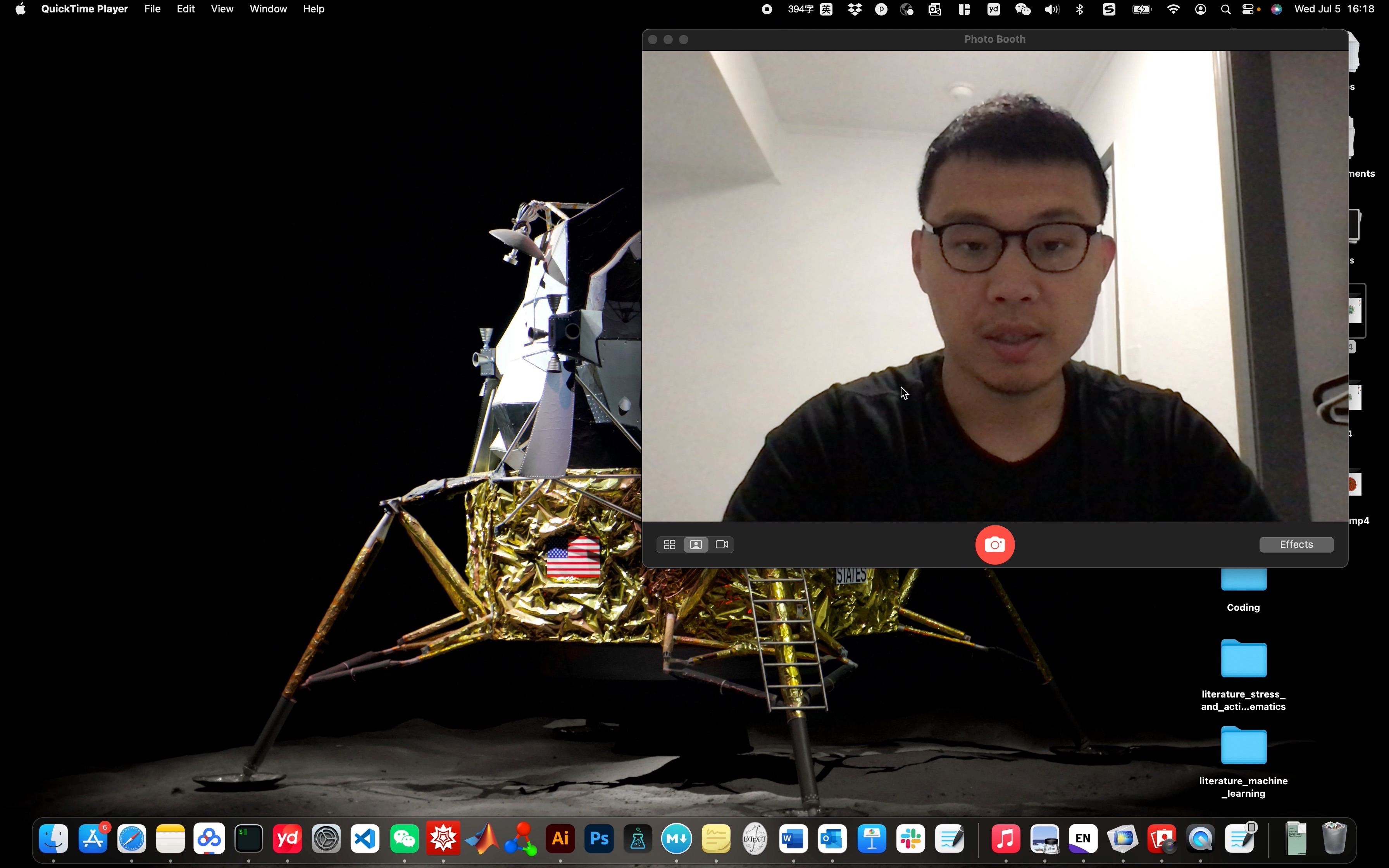Open the Apple menu
The image size is (1389, 868).
(20, 9)
